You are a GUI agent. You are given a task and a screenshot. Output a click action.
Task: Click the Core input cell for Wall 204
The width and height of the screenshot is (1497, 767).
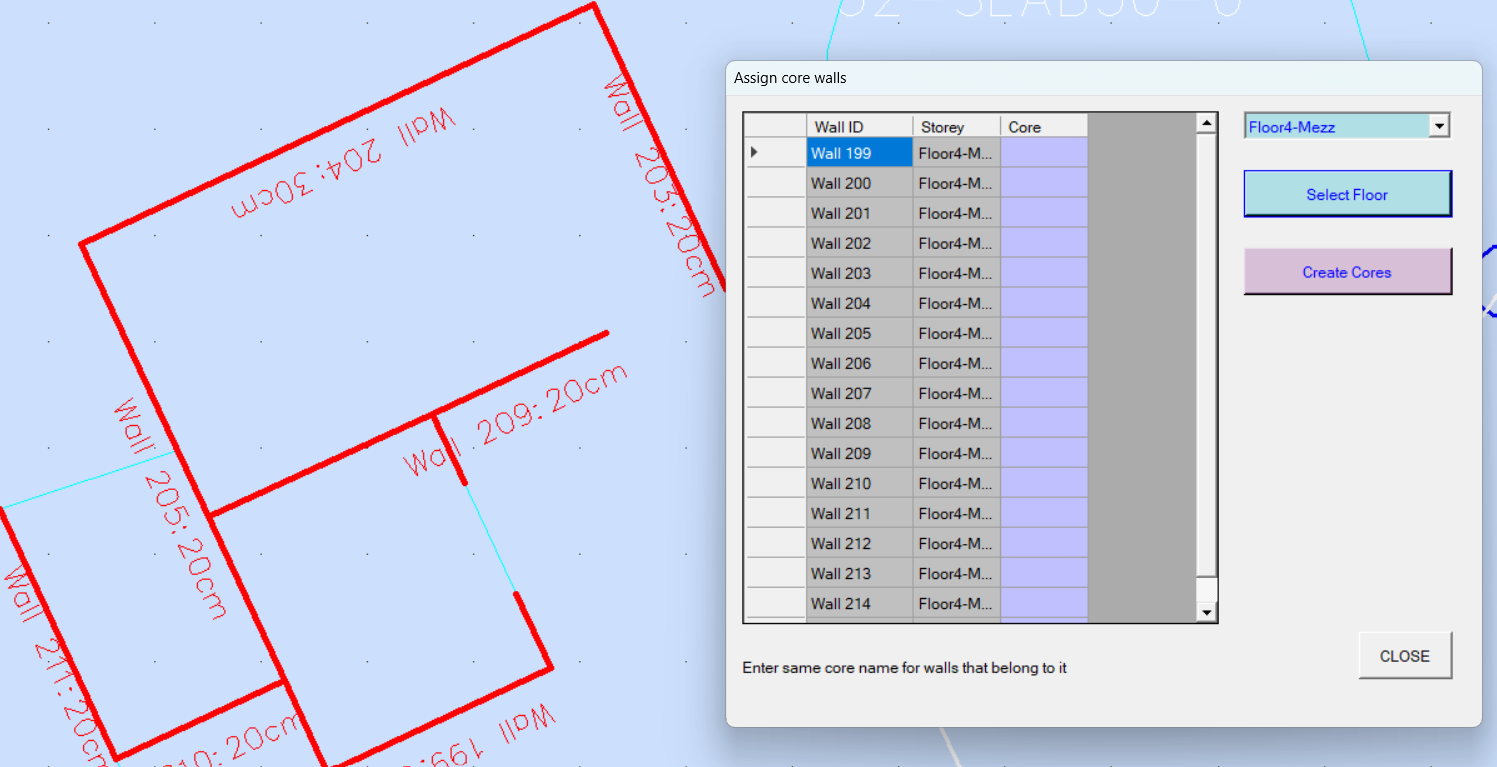click(x=1044, y=303)
